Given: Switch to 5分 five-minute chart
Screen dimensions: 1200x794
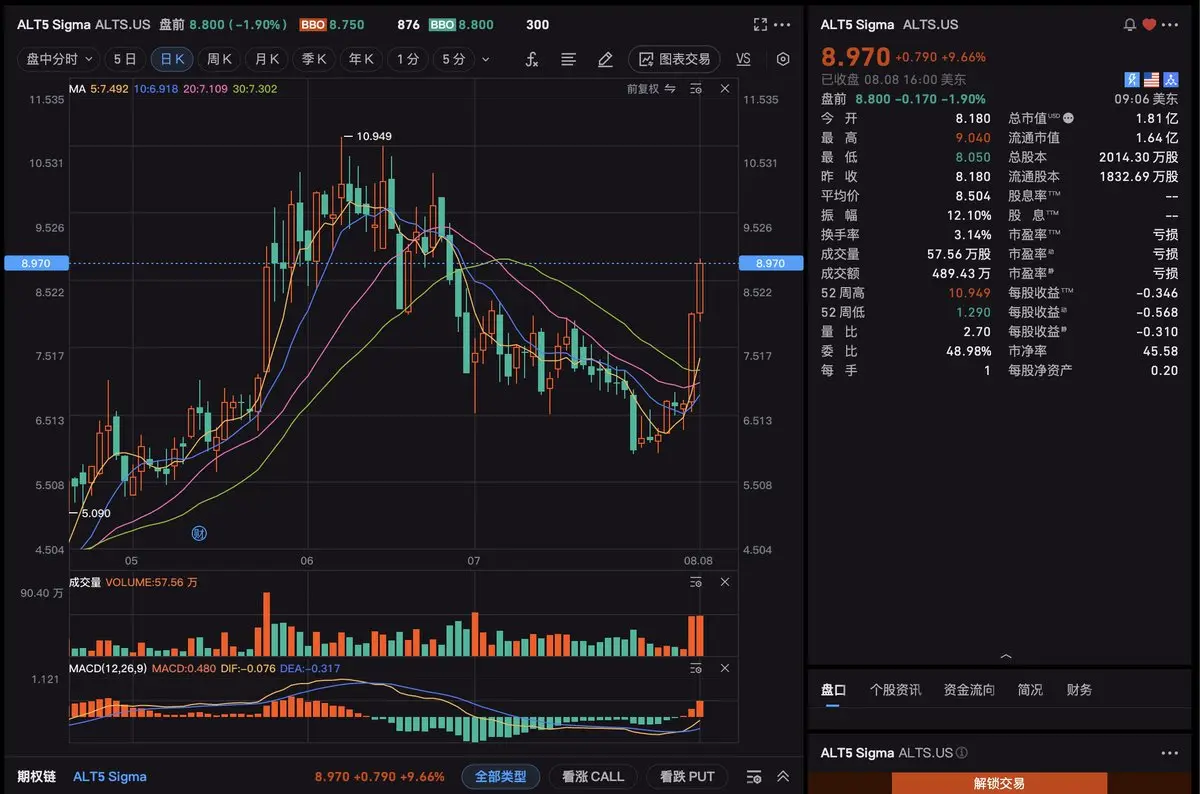Looking at the screenshot, I should click(454, 59).
